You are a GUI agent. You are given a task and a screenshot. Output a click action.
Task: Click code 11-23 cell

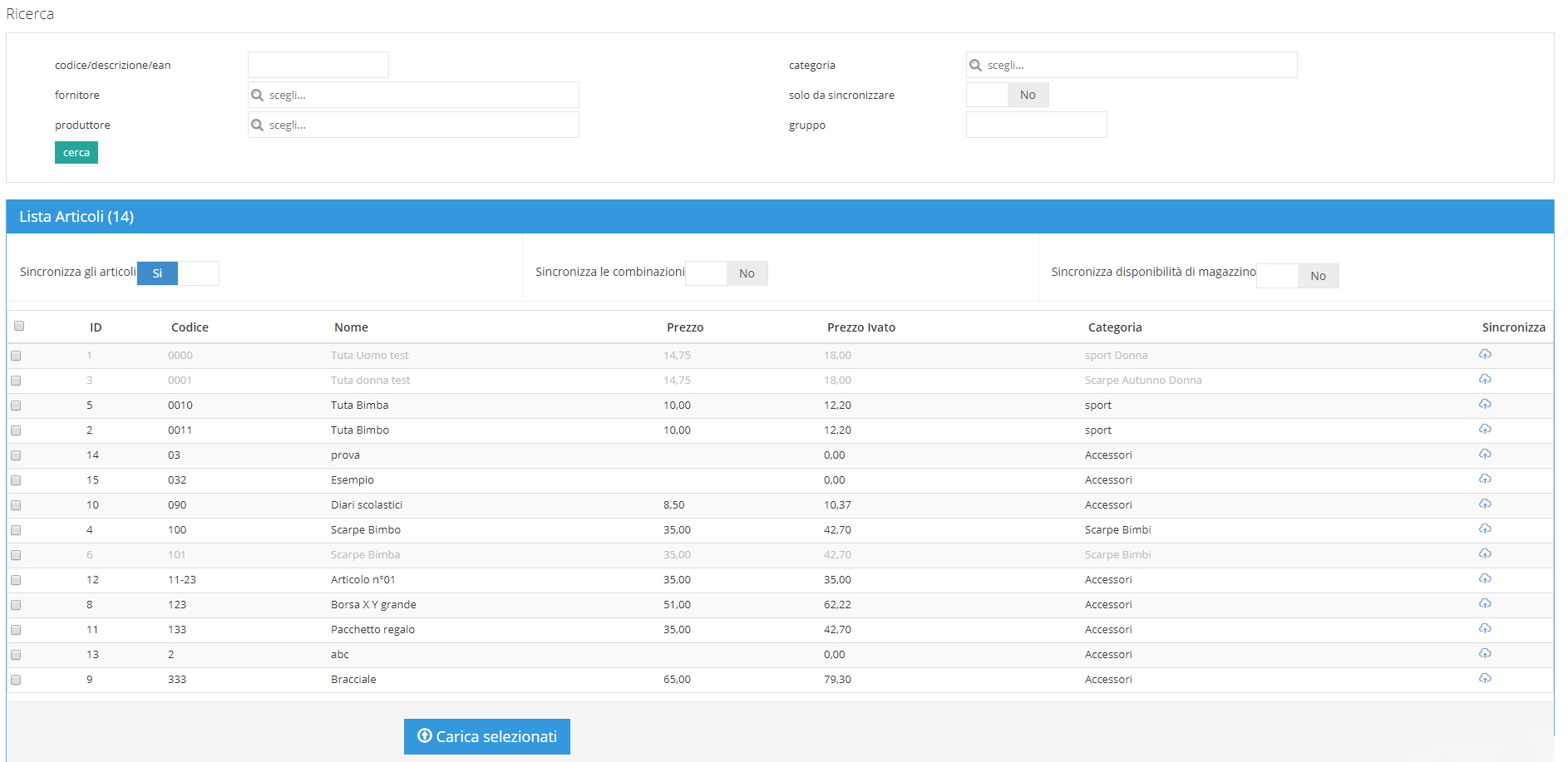182,579
